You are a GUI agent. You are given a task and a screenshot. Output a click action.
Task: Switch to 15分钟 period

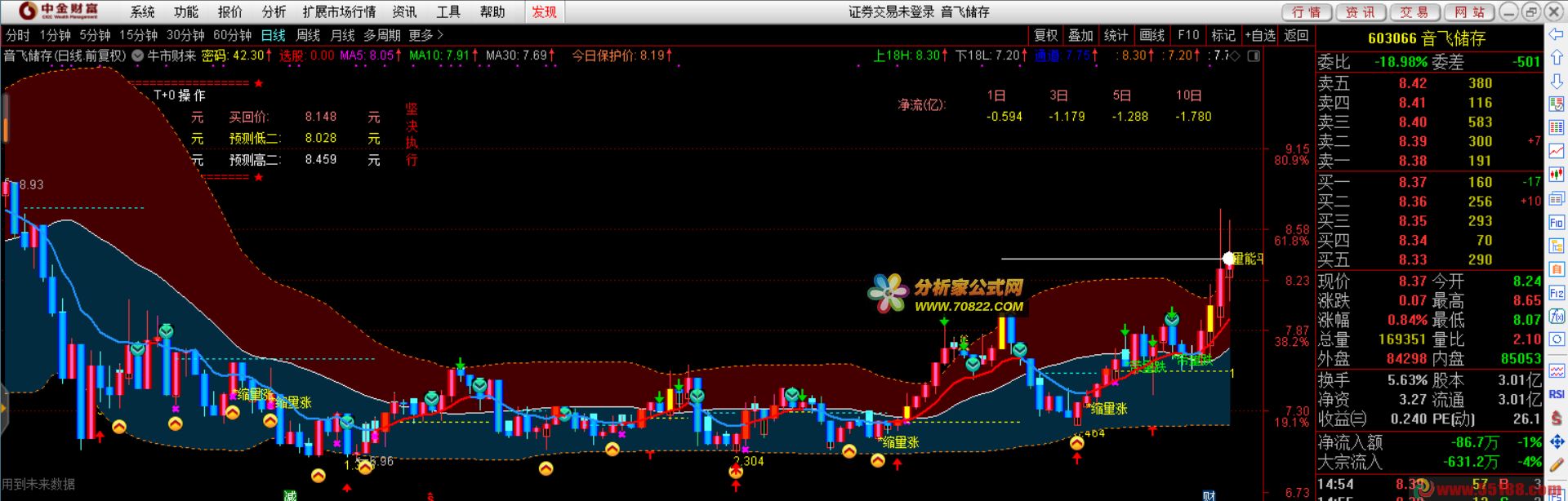138,35
